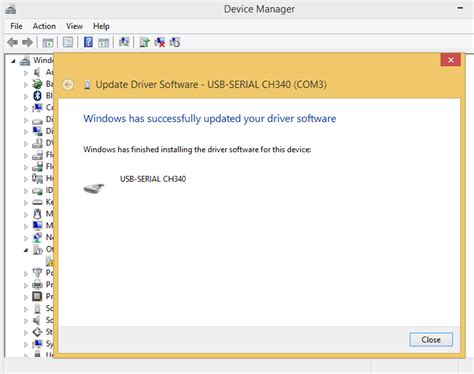The width and height of the screenshot is (474, 374).
Task: Dismiss the dialog with the red X
Action: 451,60
